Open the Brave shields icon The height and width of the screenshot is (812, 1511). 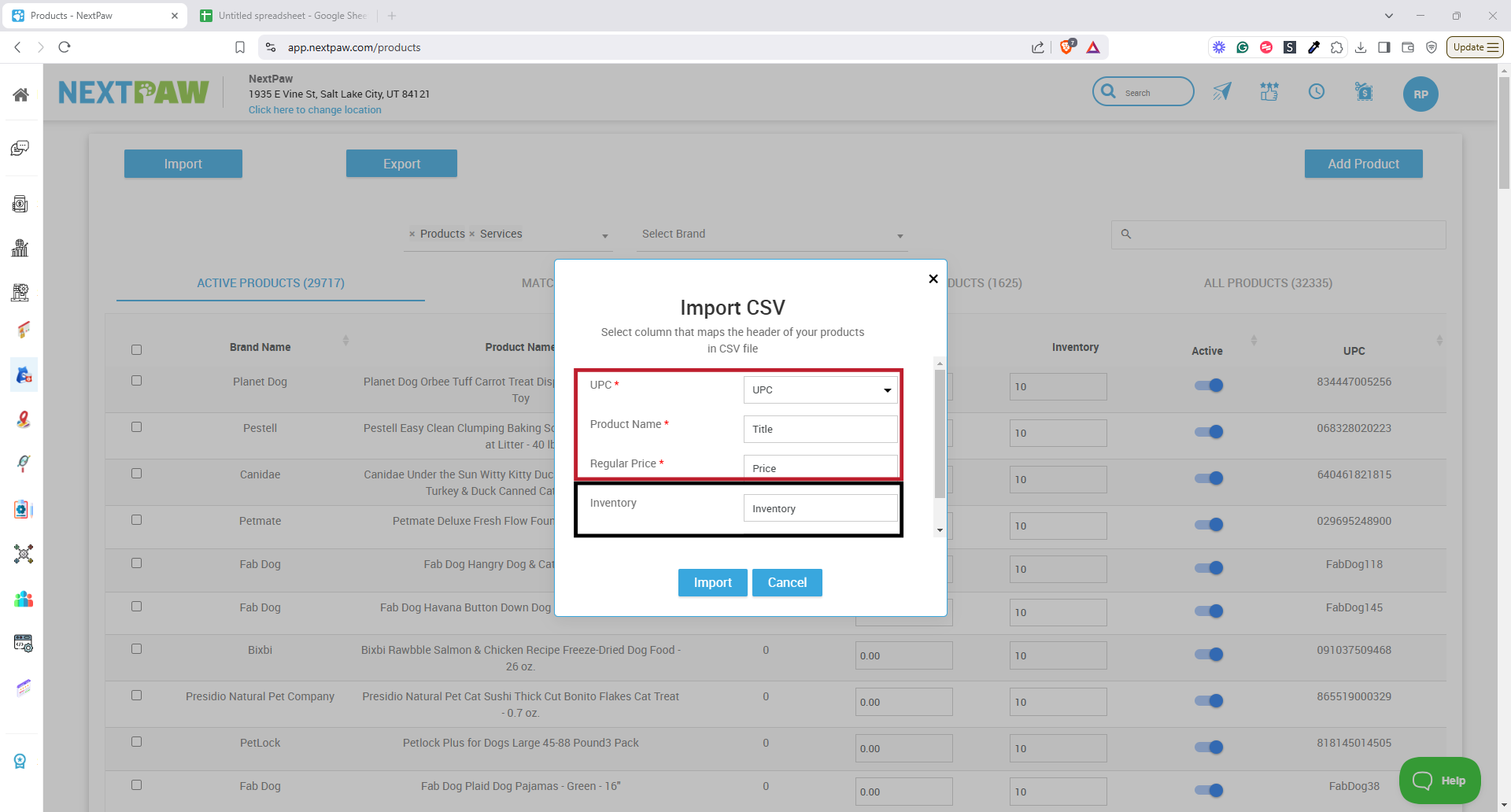(x=1067, y=47)
